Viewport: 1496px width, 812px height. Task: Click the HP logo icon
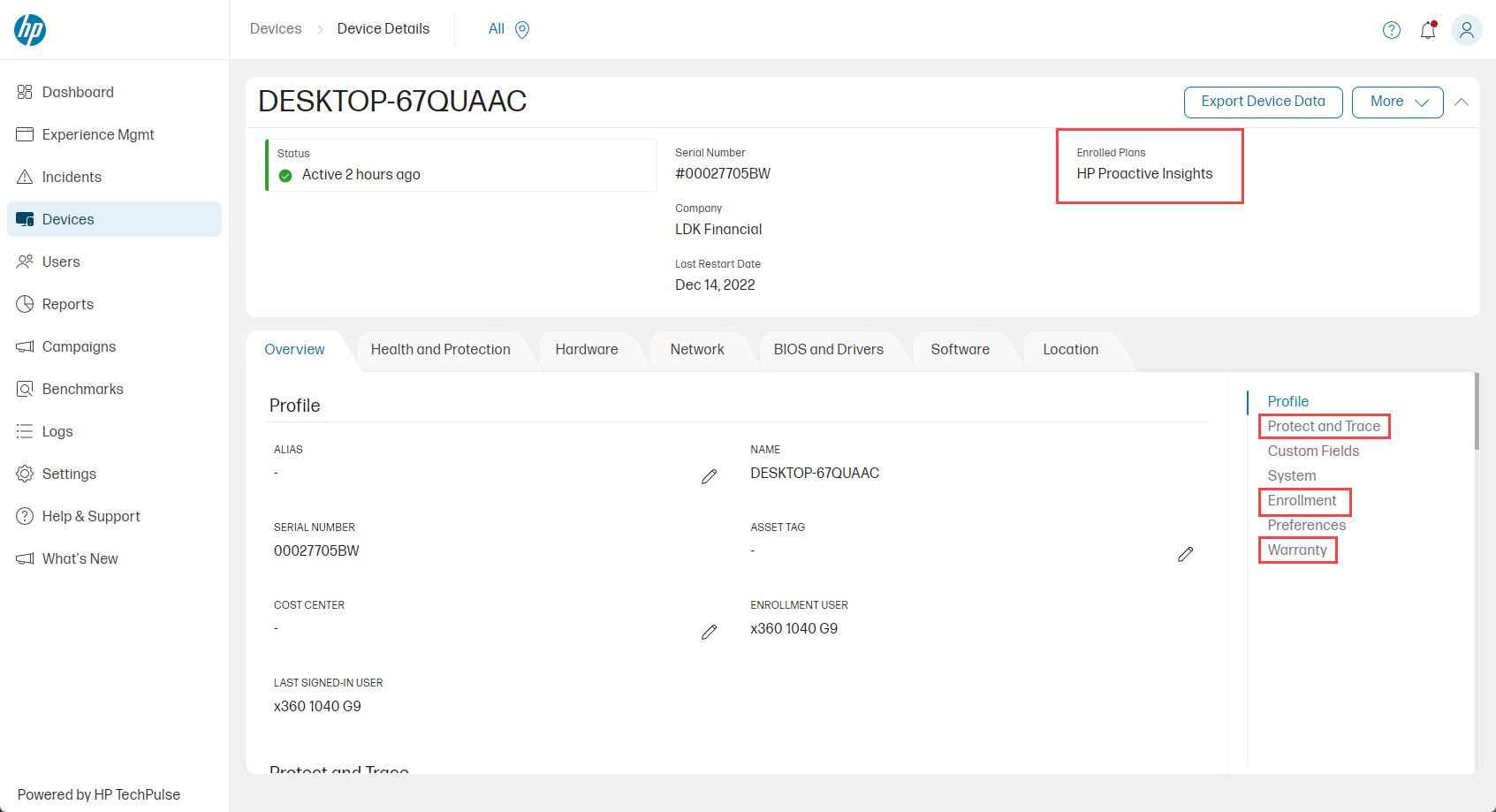coord(30,30)
